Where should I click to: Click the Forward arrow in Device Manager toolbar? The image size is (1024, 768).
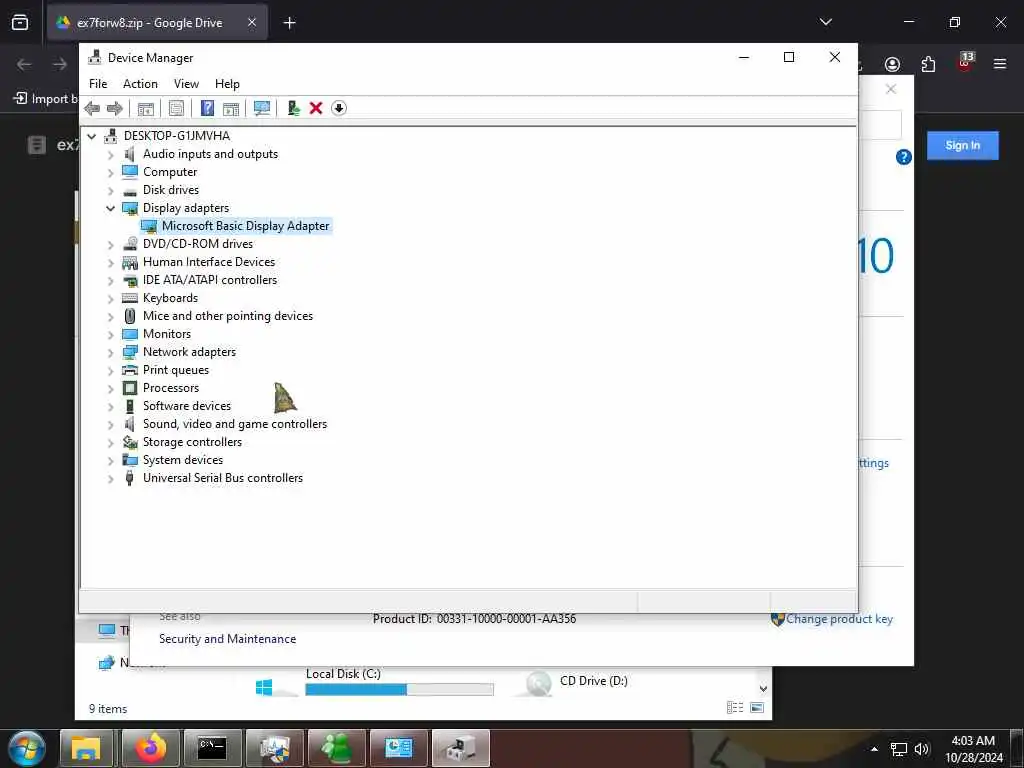[x=114, y=108]
